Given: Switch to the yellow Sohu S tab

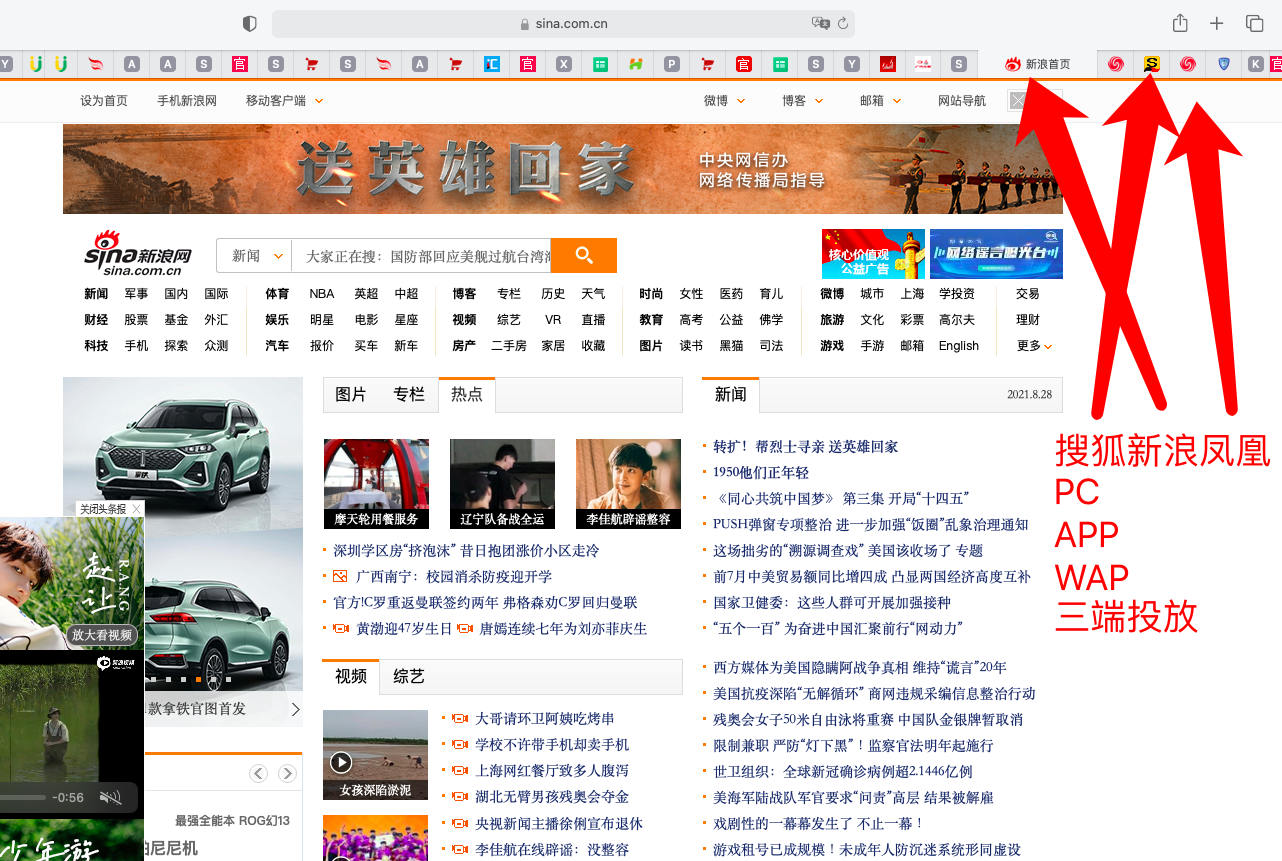Looking at the screenshot, I should click(x=1152, y=64).
